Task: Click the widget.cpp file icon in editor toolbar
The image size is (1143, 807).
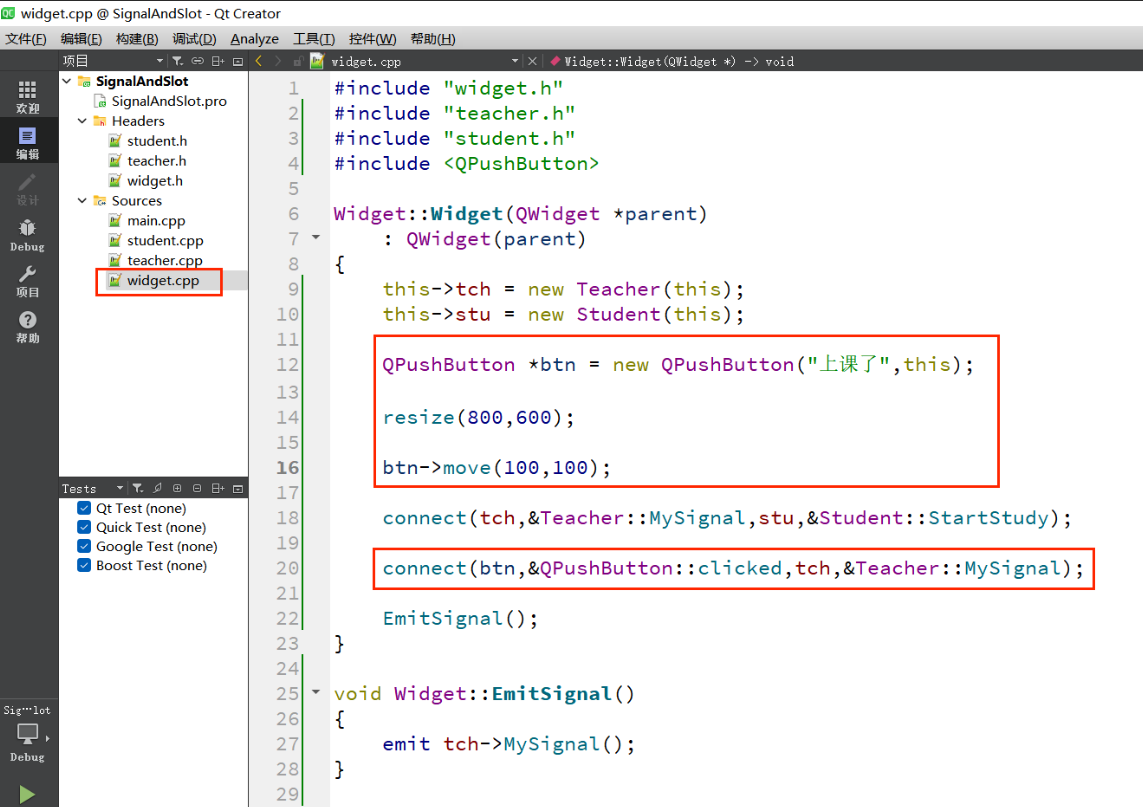Action: (x=317, y=61)
